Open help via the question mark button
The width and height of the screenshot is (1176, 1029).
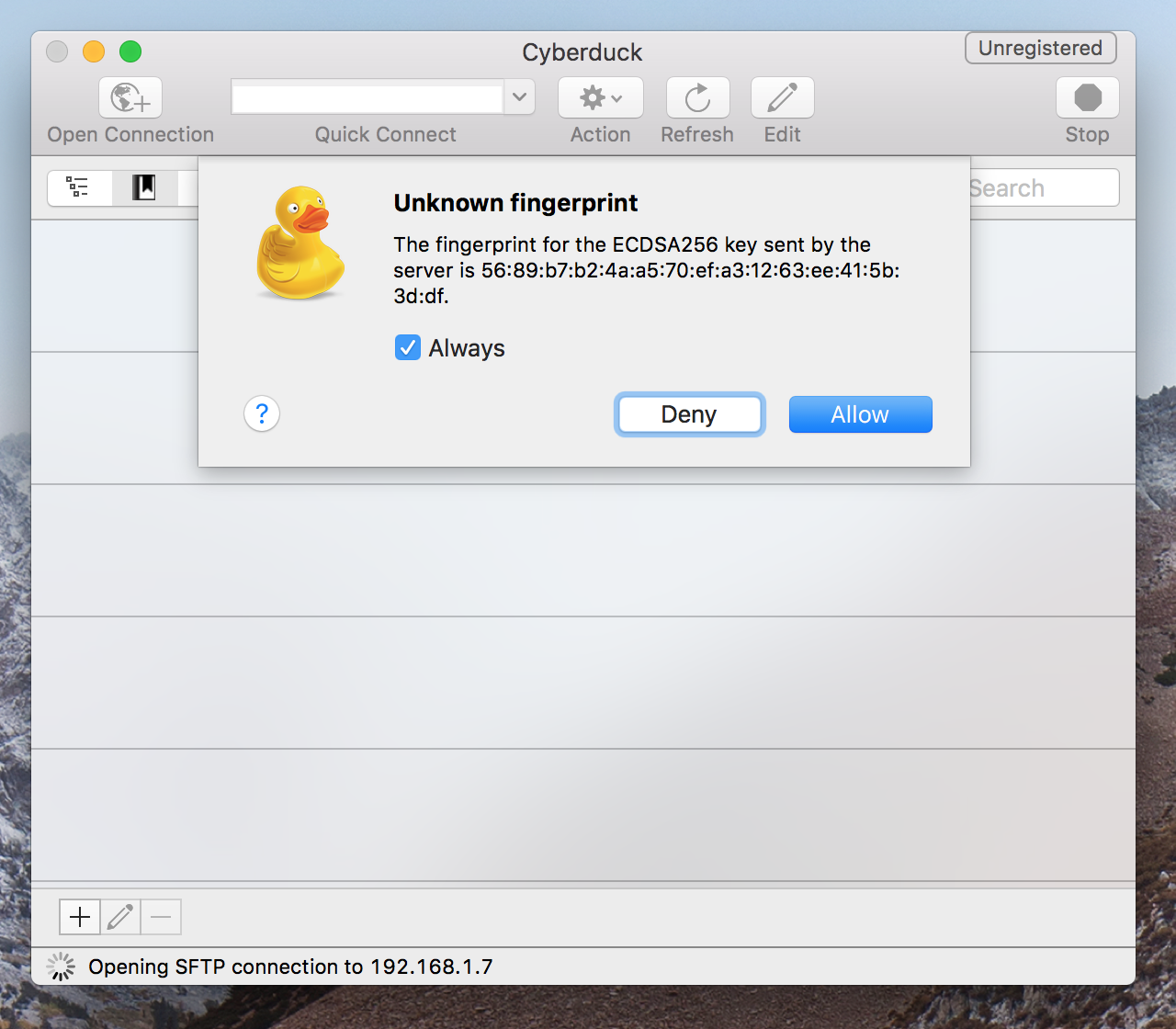(x=262, y=413)
